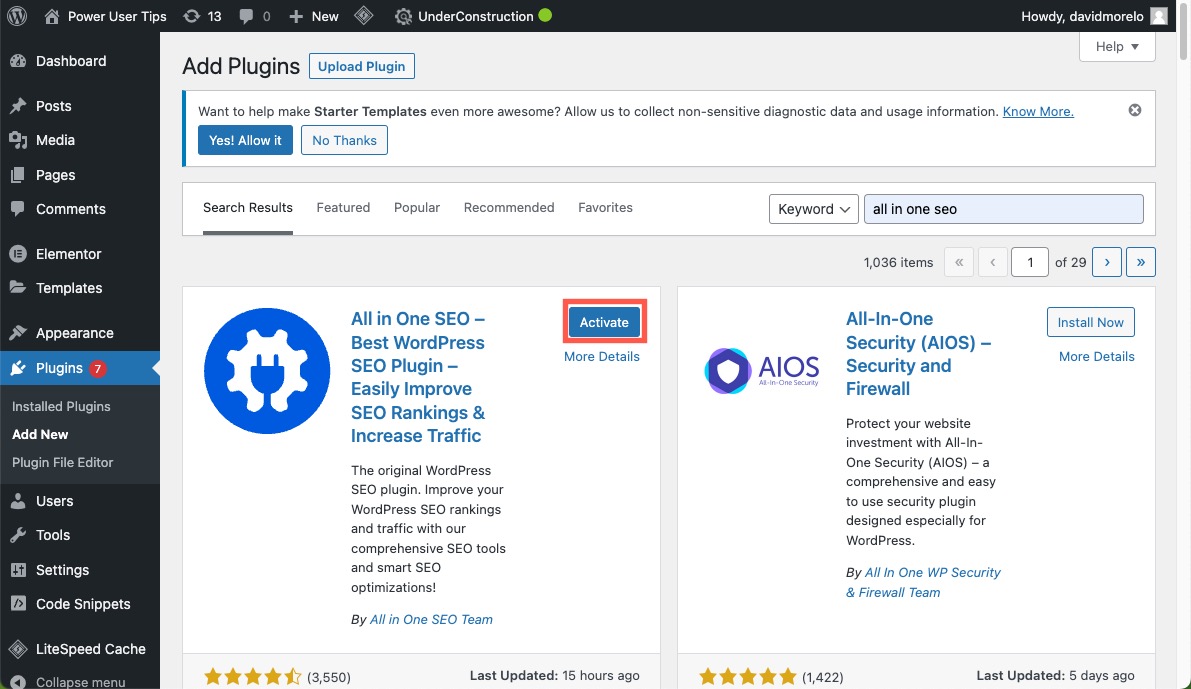Switch to the Popular plugins tab
The image size is (1191, 689).
click(x=417, y=207)
